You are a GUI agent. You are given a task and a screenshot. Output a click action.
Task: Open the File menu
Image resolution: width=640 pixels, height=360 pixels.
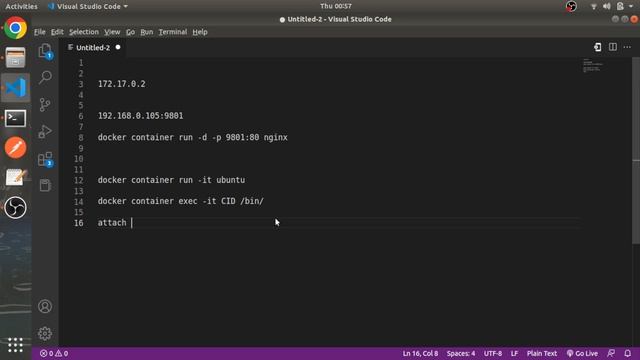[x=40, y=32]
